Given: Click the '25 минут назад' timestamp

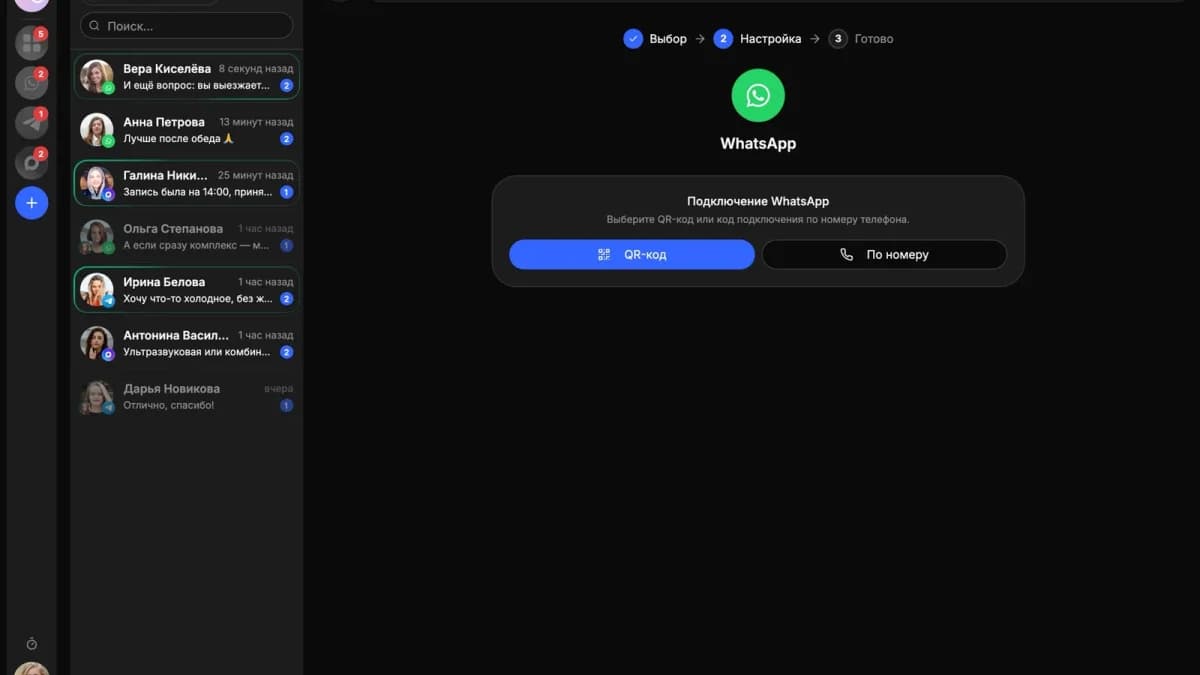Looking at the screenshot, I should pyautogui.click(x=256, y=175).
